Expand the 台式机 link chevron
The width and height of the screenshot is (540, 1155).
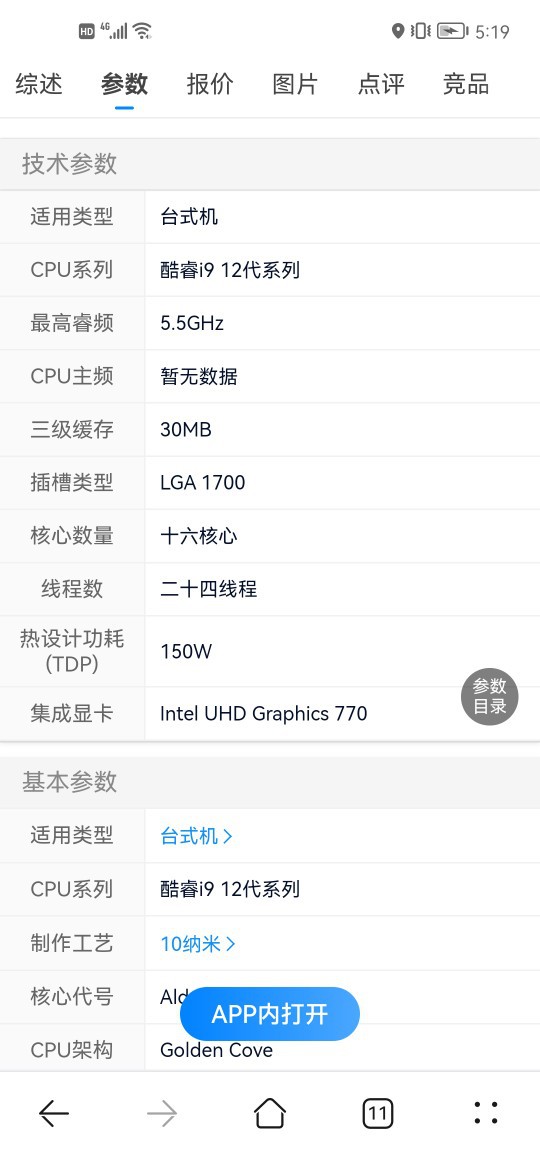[x=228, y=836]
